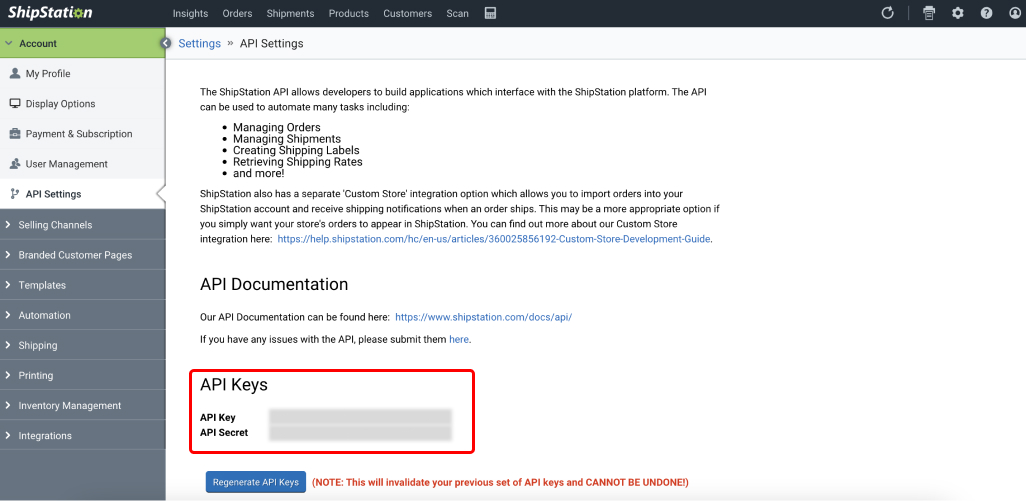Expand the Branded Customer Pages section
Viewport: 1026px width, 501px height.
click(82, 254)
